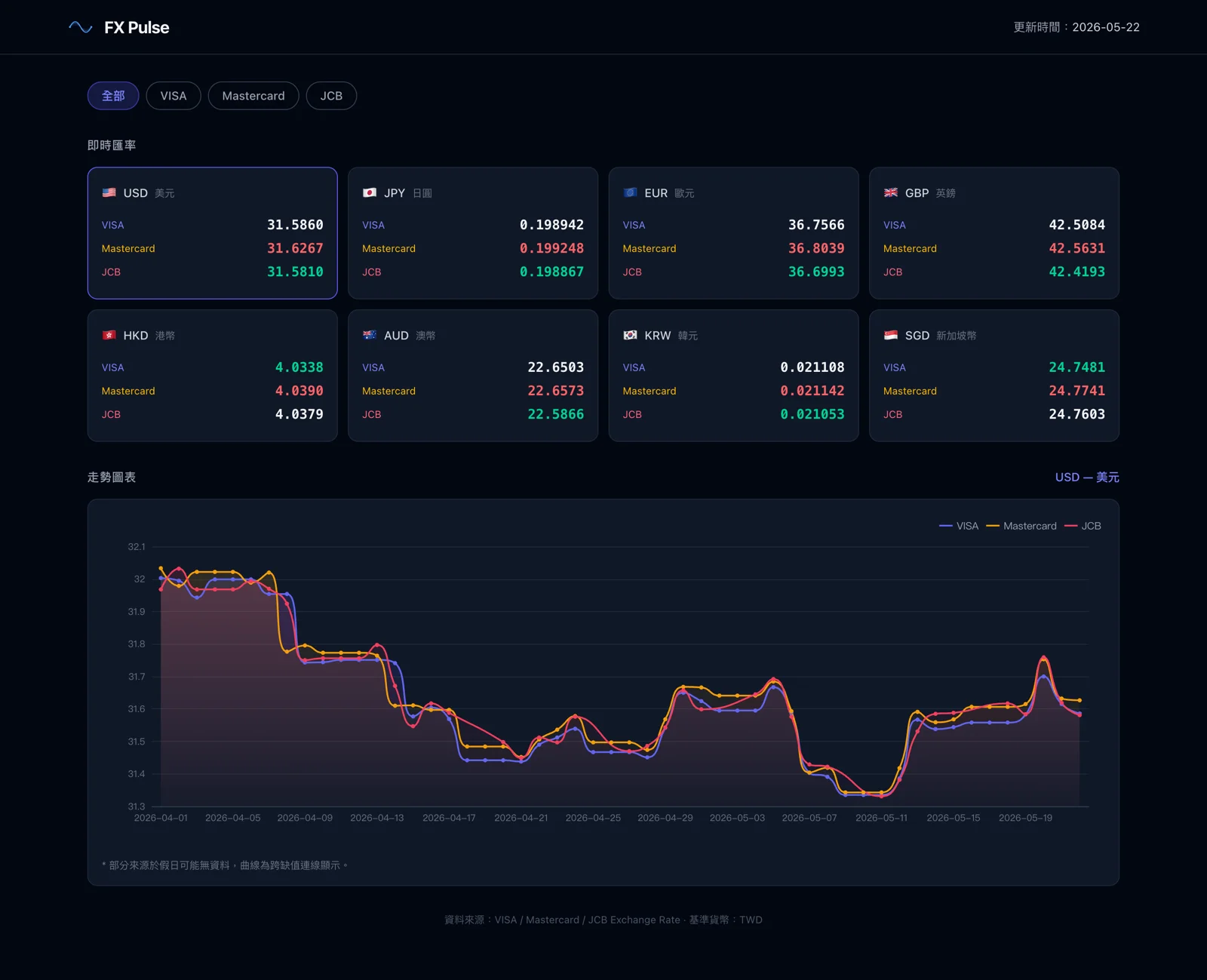This screenshot has width=1207, height=980.
Task: Switch to the Mastercard filter tab
Action: point(253,96)
